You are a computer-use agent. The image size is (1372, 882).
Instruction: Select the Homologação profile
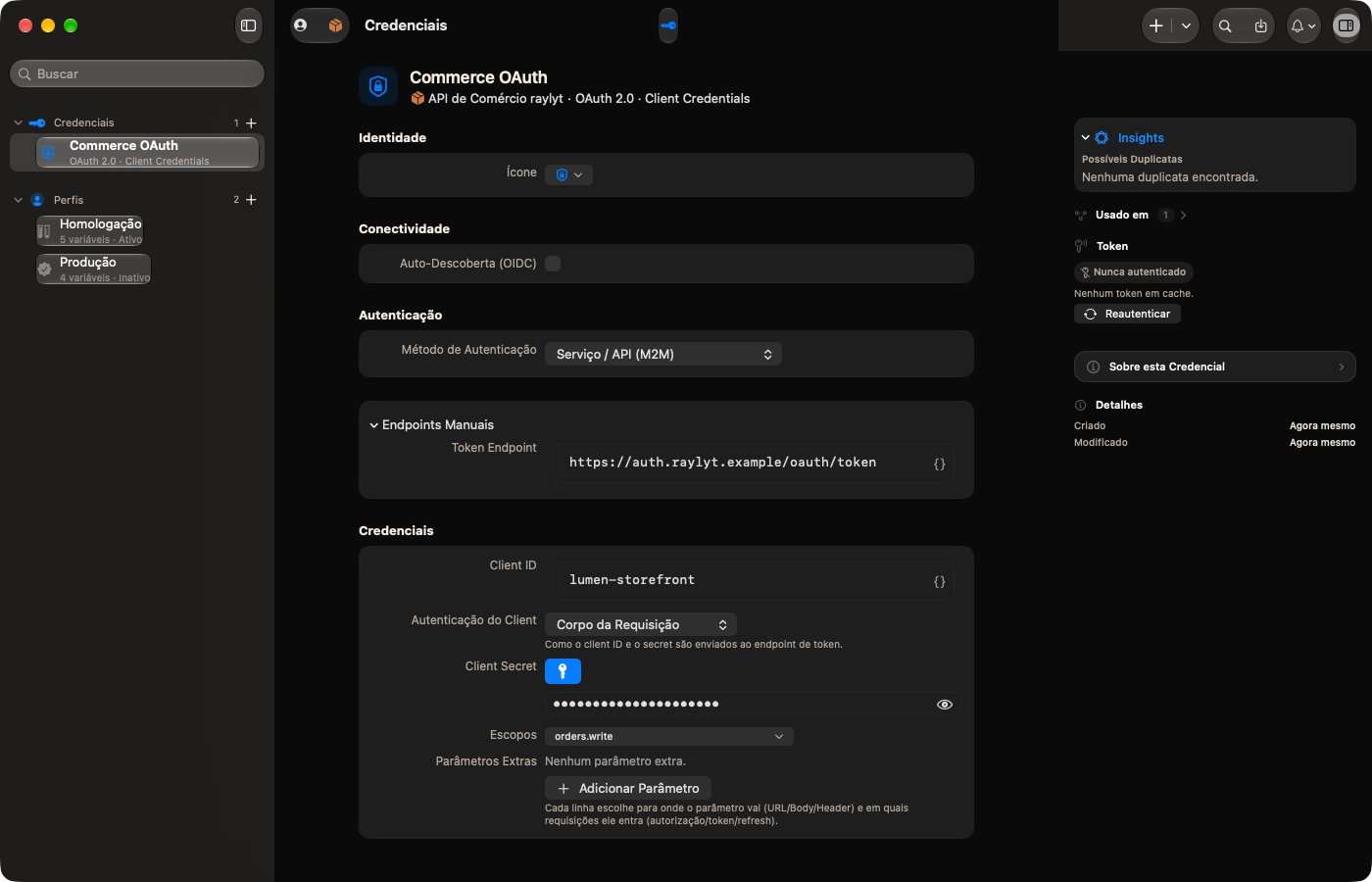point(90,231)
